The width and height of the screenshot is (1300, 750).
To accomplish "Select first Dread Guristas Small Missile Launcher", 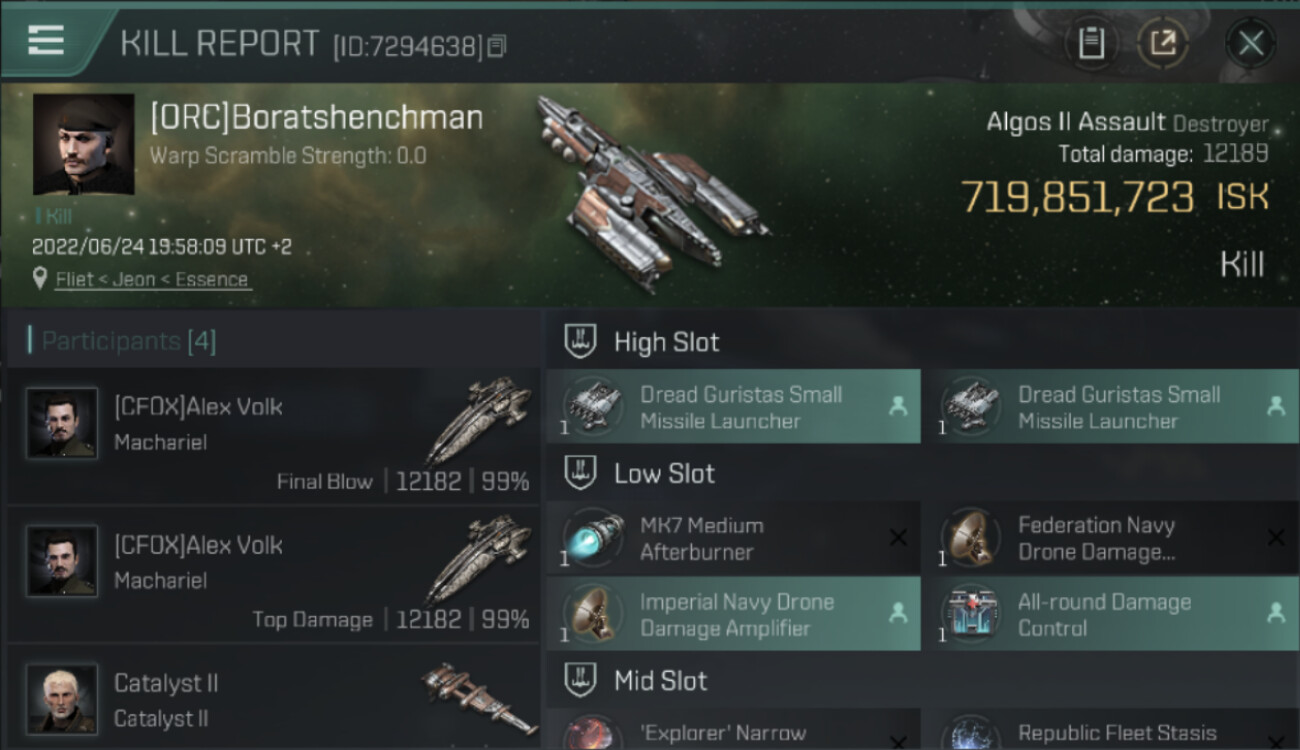I will pos(733,407).
